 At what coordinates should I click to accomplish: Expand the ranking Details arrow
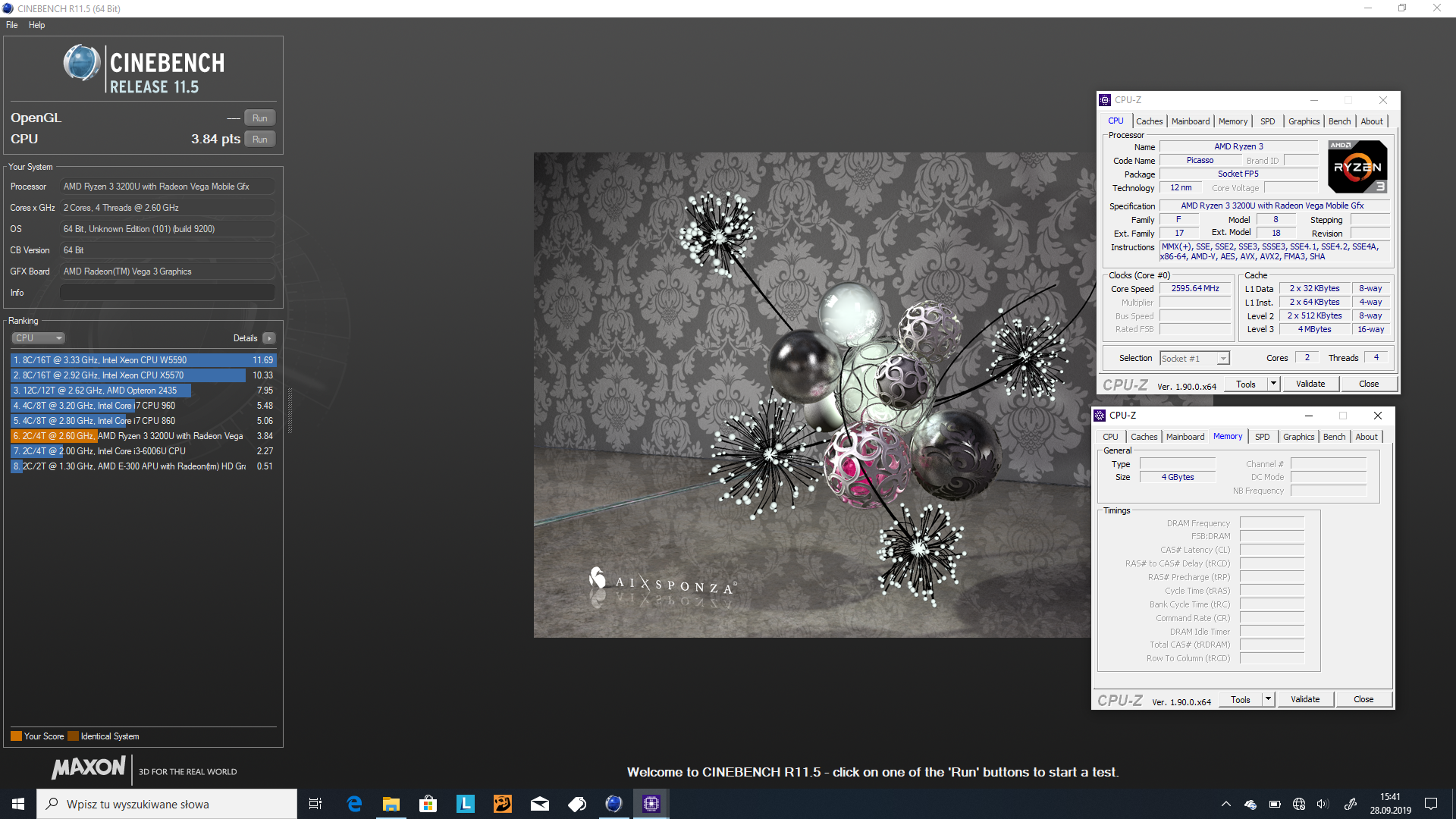[x=269, y=338]
